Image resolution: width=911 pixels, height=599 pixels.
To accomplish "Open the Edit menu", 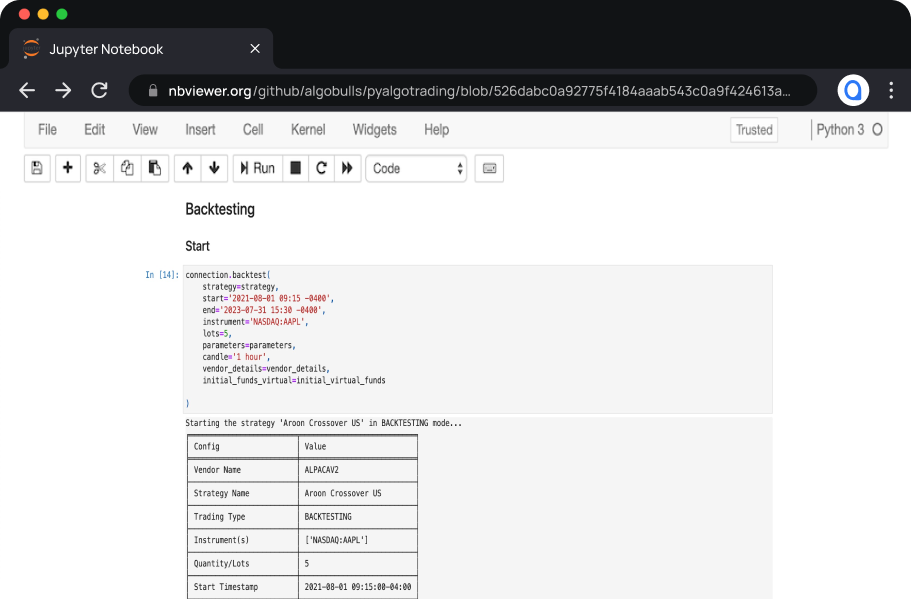I will (x=94, y=130).
